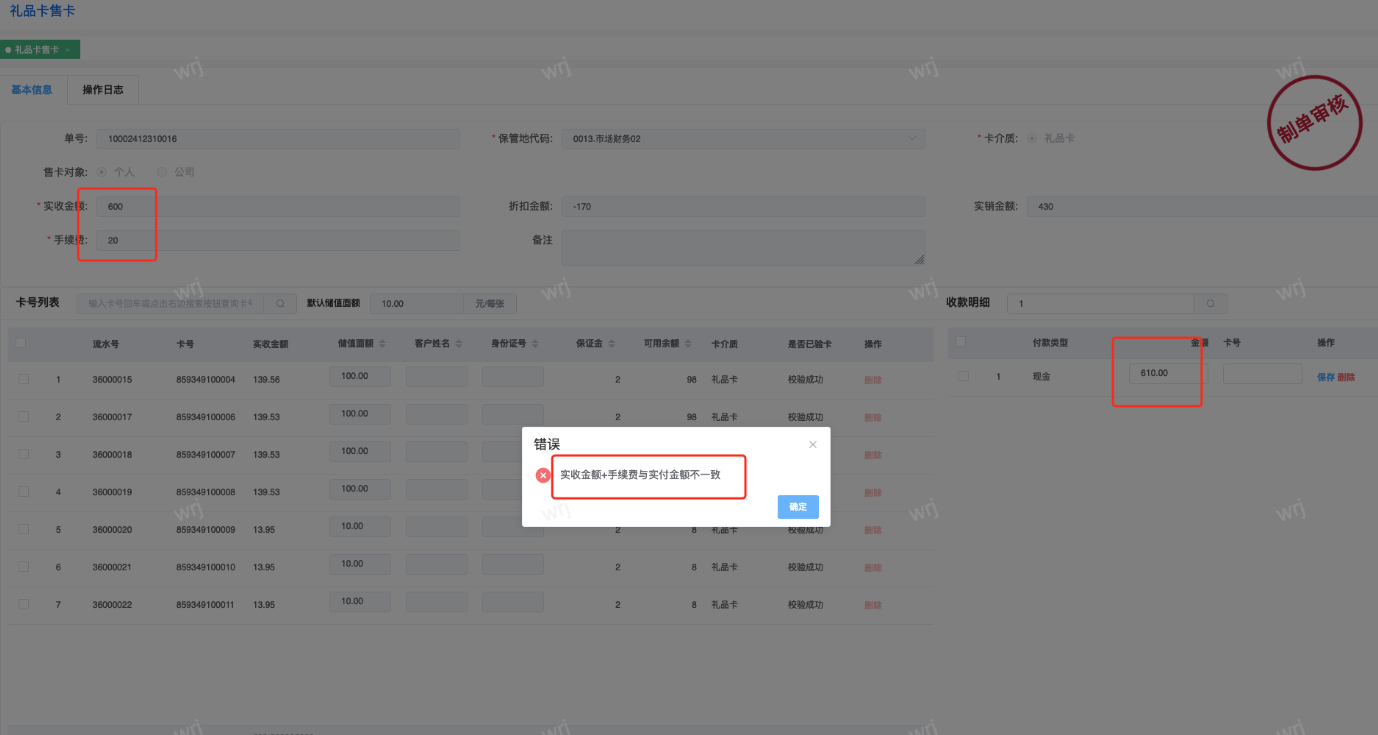This screenshot has width=1378, height=735.
Task: Delete card row 859349100009
Action: tap(873, 530)
